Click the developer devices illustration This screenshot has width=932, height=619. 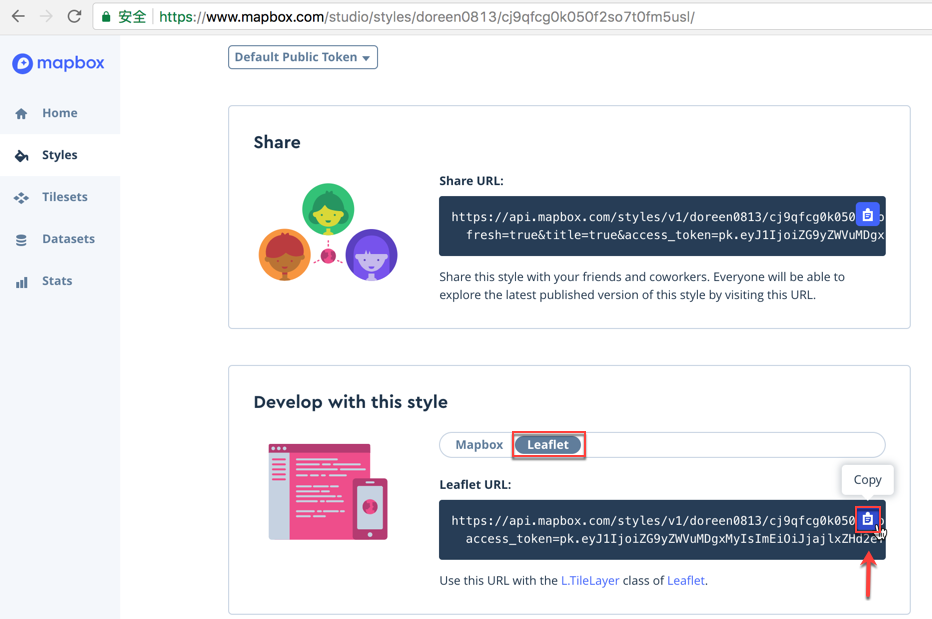pyautogui.click(x=328, y=492)
